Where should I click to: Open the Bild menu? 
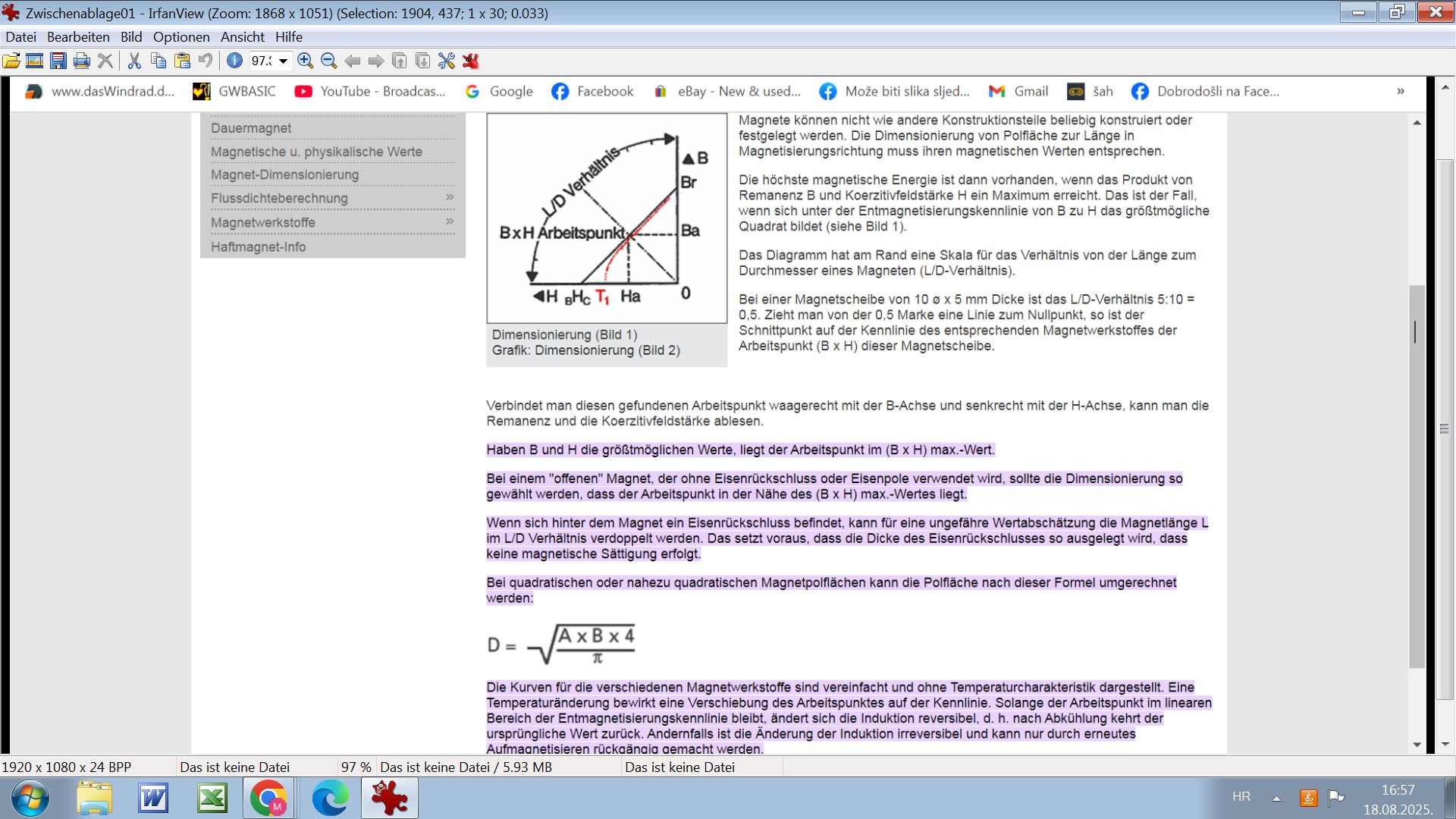(130, 36)
